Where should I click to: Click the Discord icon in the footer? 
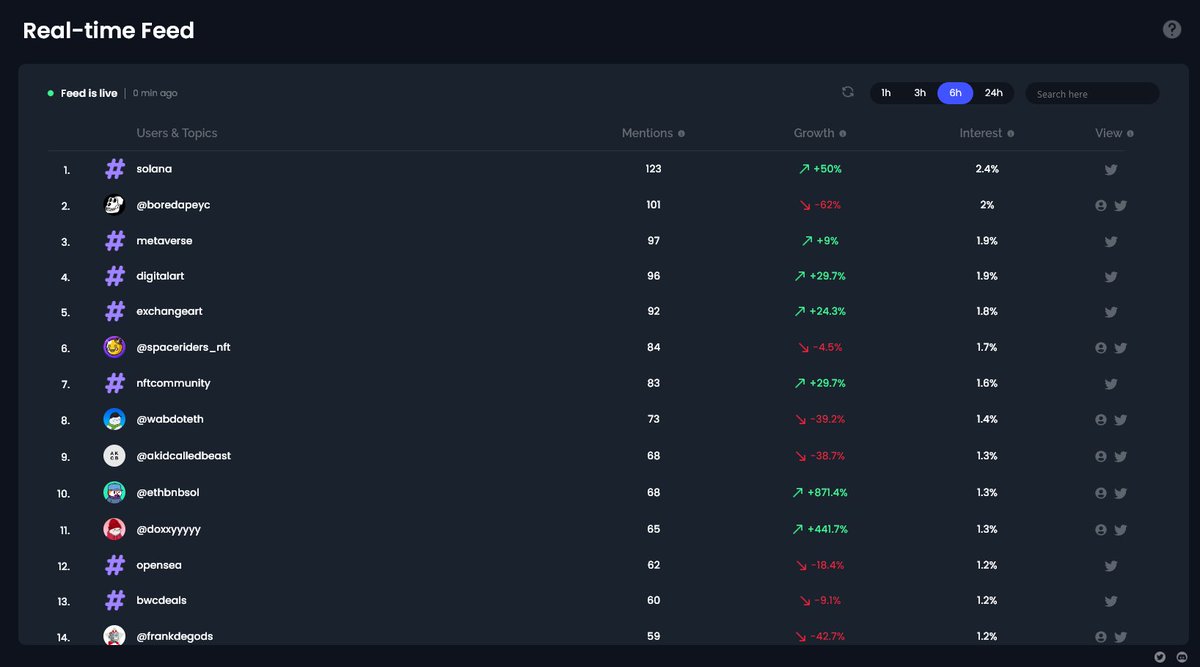pos(1181,657)
